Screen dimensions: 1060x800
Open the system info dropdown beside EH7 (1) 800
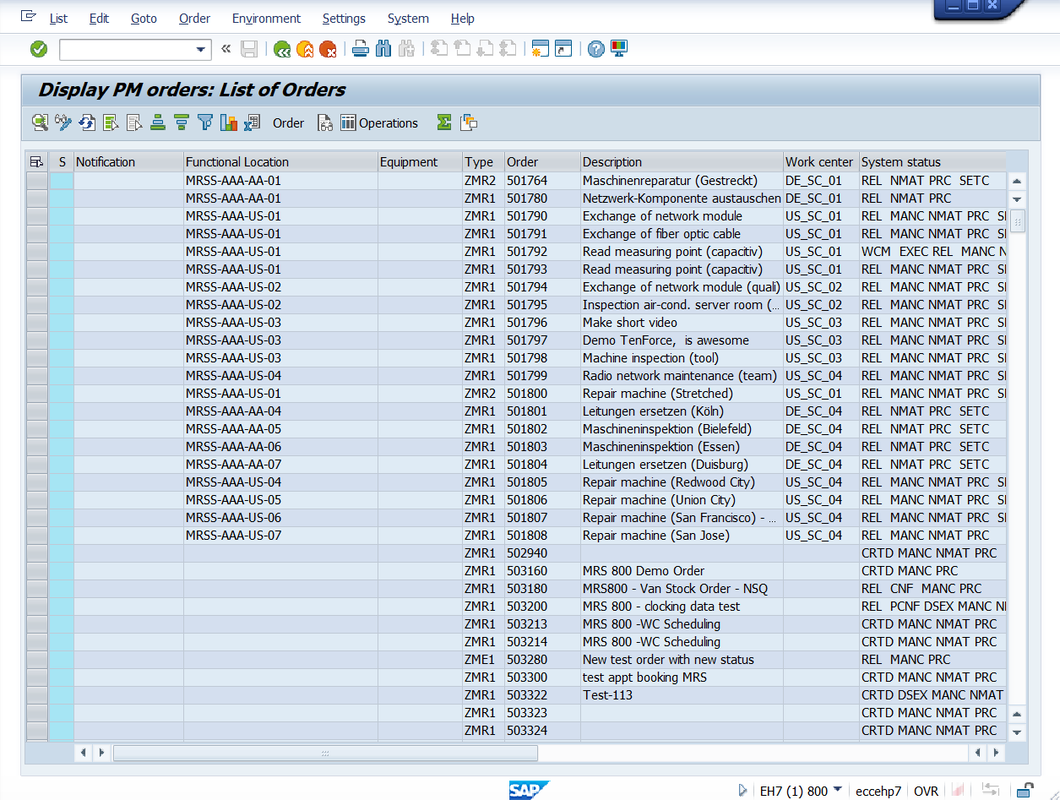(838, 789)
